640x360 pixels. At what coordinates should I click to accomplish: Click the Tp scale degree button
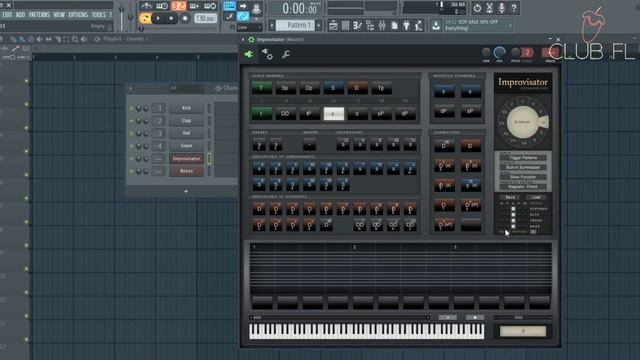[381, 88]
